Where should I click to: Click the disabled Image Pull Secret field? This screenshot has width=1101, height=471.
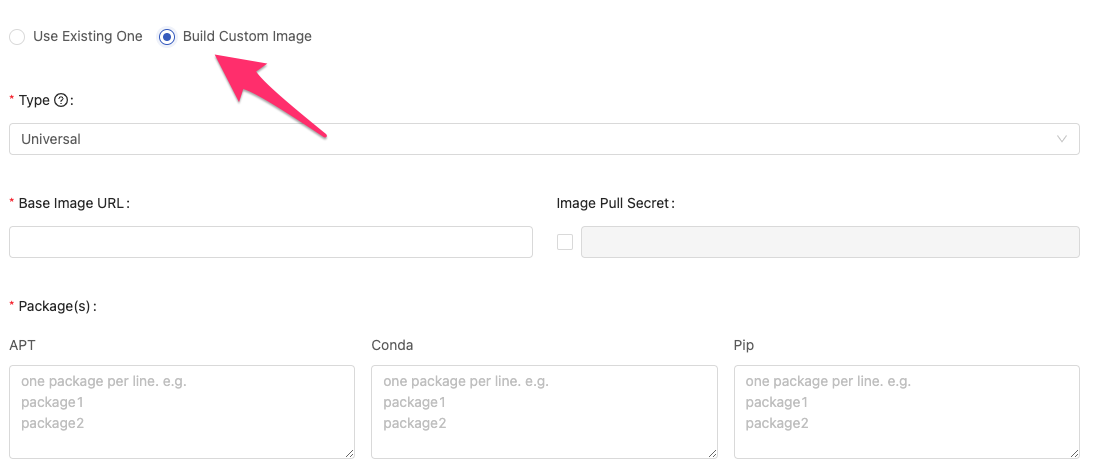pyautogui.click(x=830, y=242)
